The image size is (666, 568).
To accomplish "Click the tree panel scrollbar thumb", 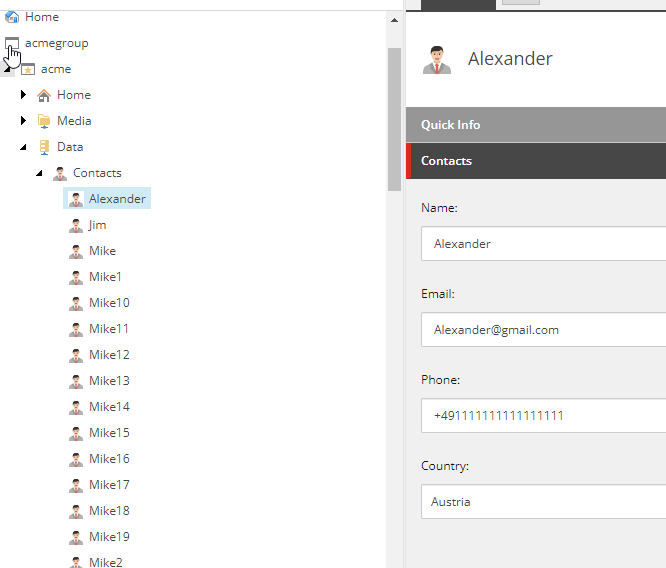I will pos(394,119).
